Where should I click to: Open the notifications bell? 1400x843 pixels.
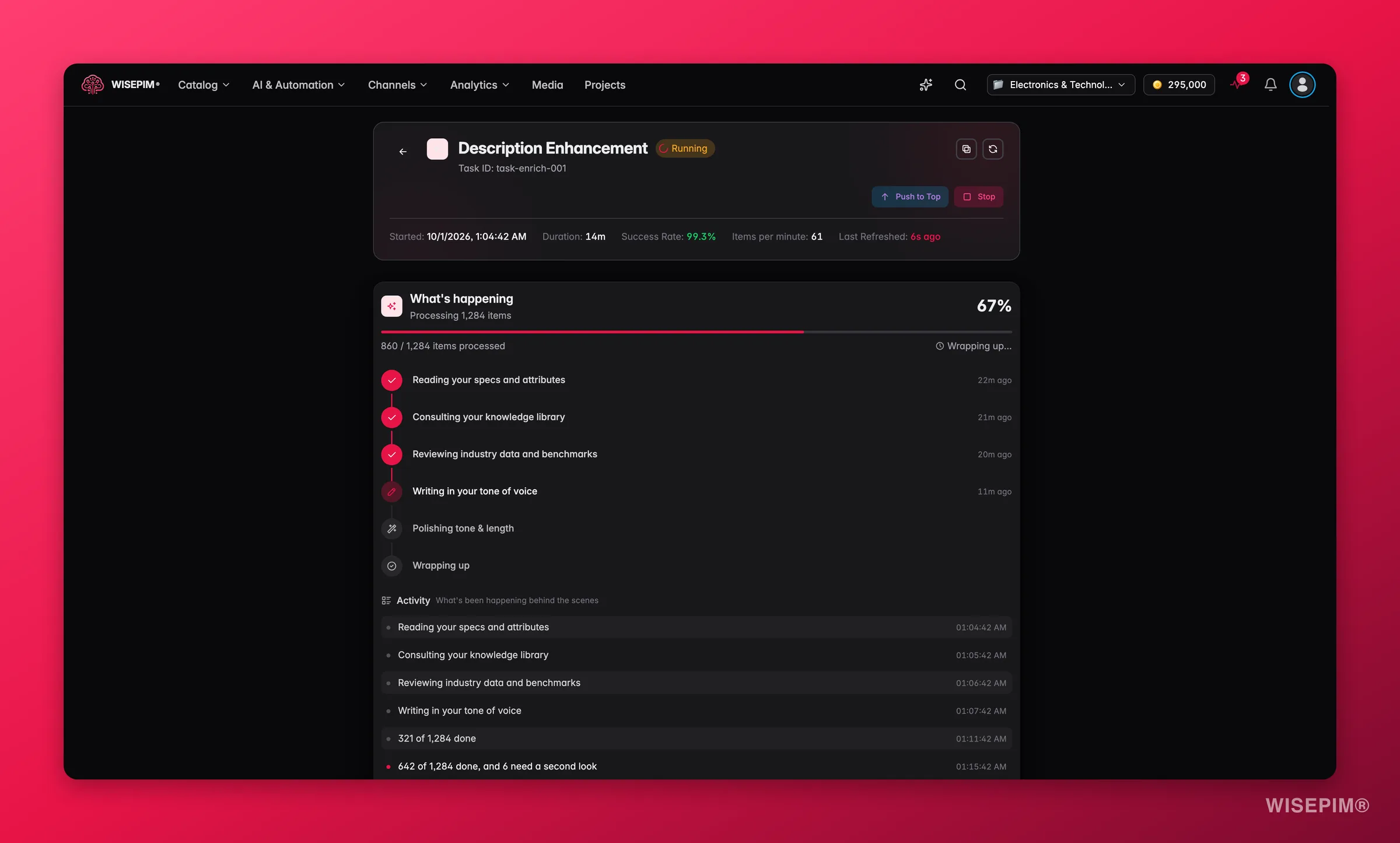click(1270, 85)
